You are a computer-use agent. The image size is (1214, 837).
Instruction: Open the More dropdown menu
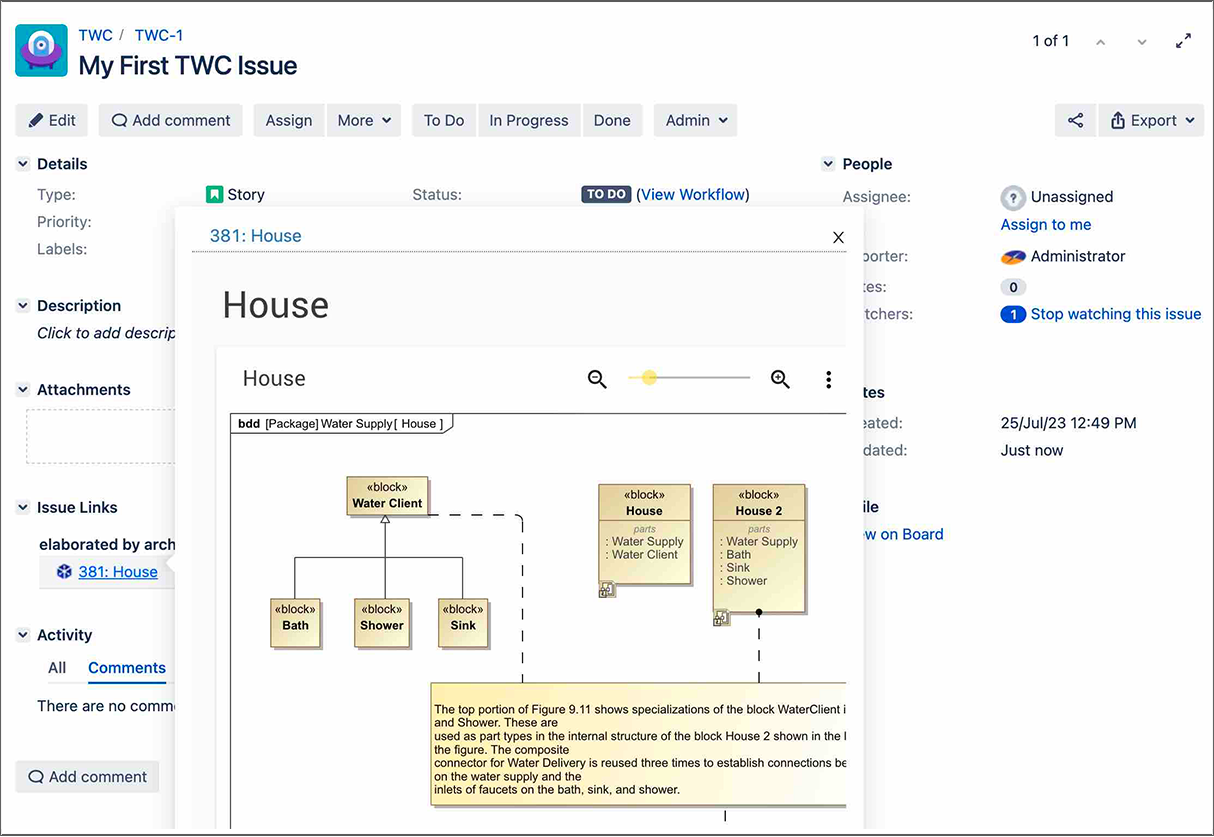[363, 121]
